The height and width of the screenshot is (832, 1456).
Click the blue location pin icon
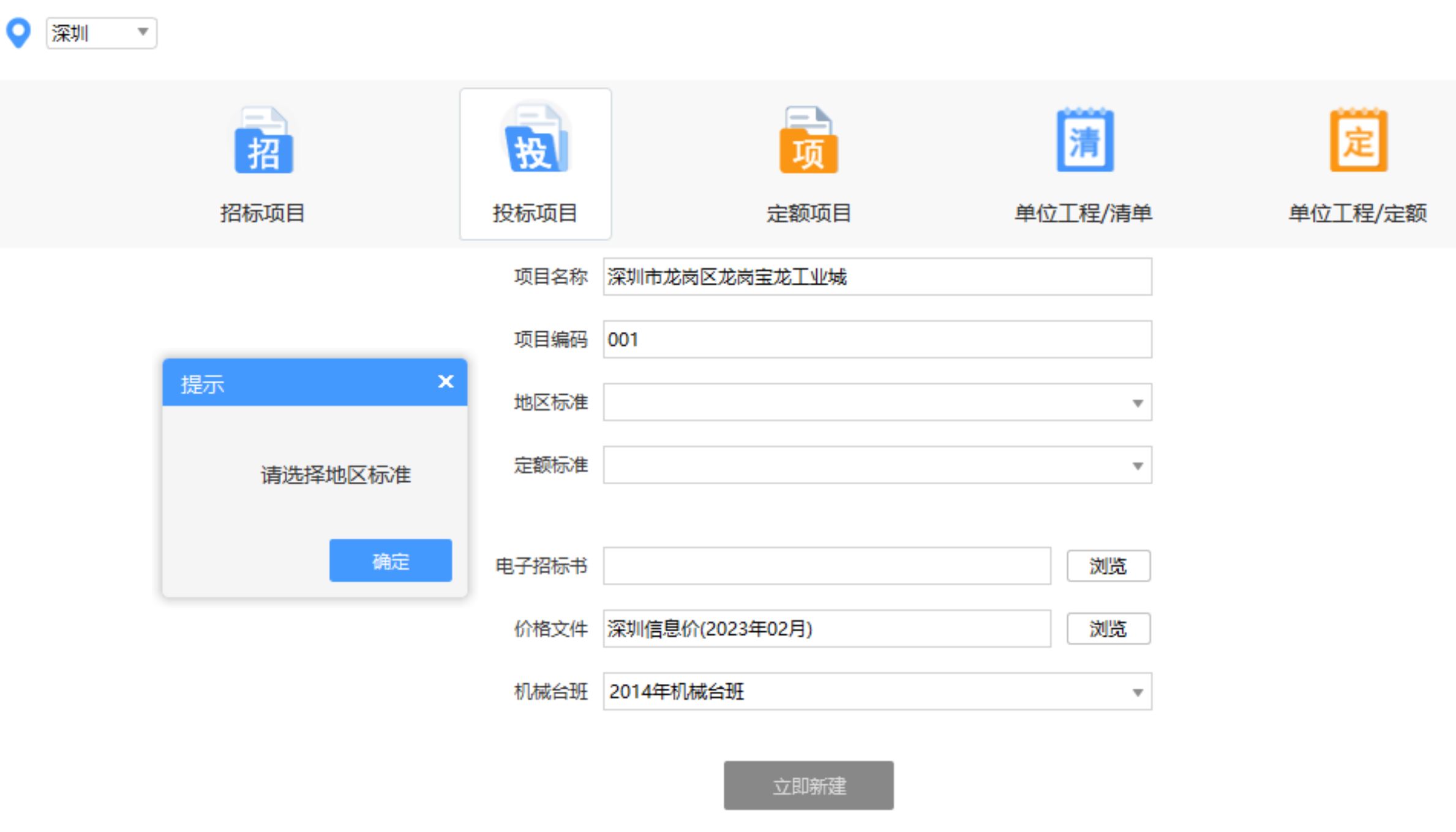pos(18,32)
